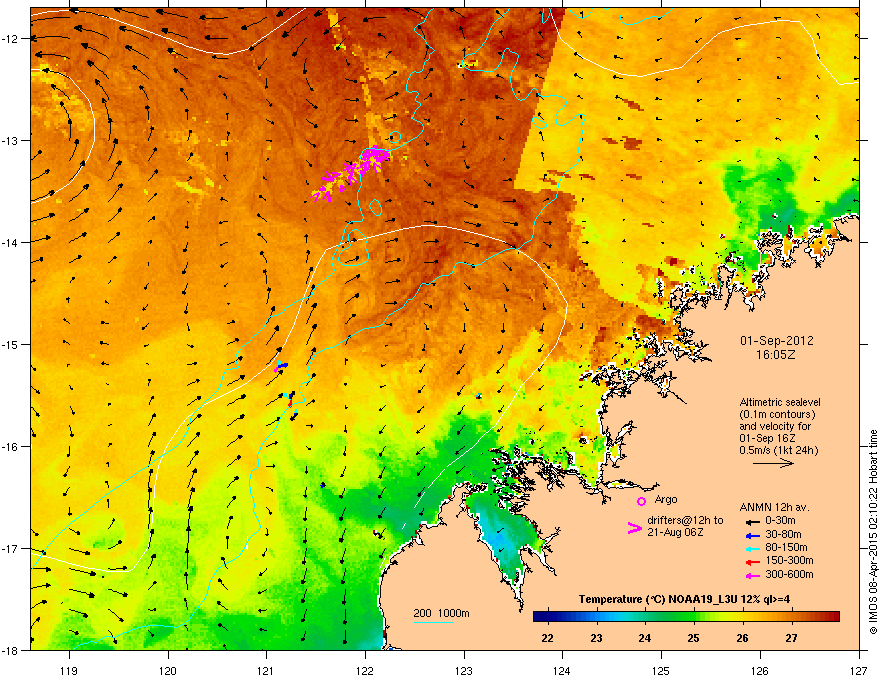Click the colorbar tick label 23
The height and width of the screenshot is (680, 880).
(x=596, y=638)
